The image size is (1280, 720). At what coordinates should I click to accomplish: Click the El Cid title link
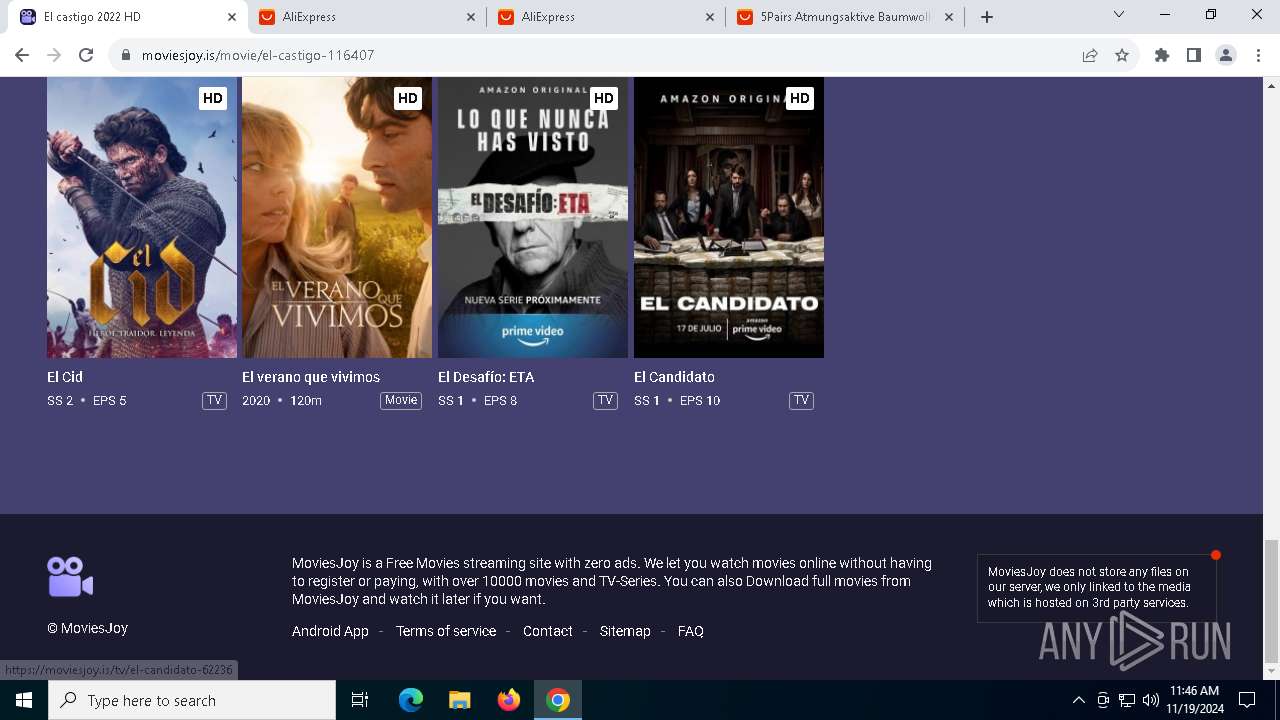coord(65,377)
